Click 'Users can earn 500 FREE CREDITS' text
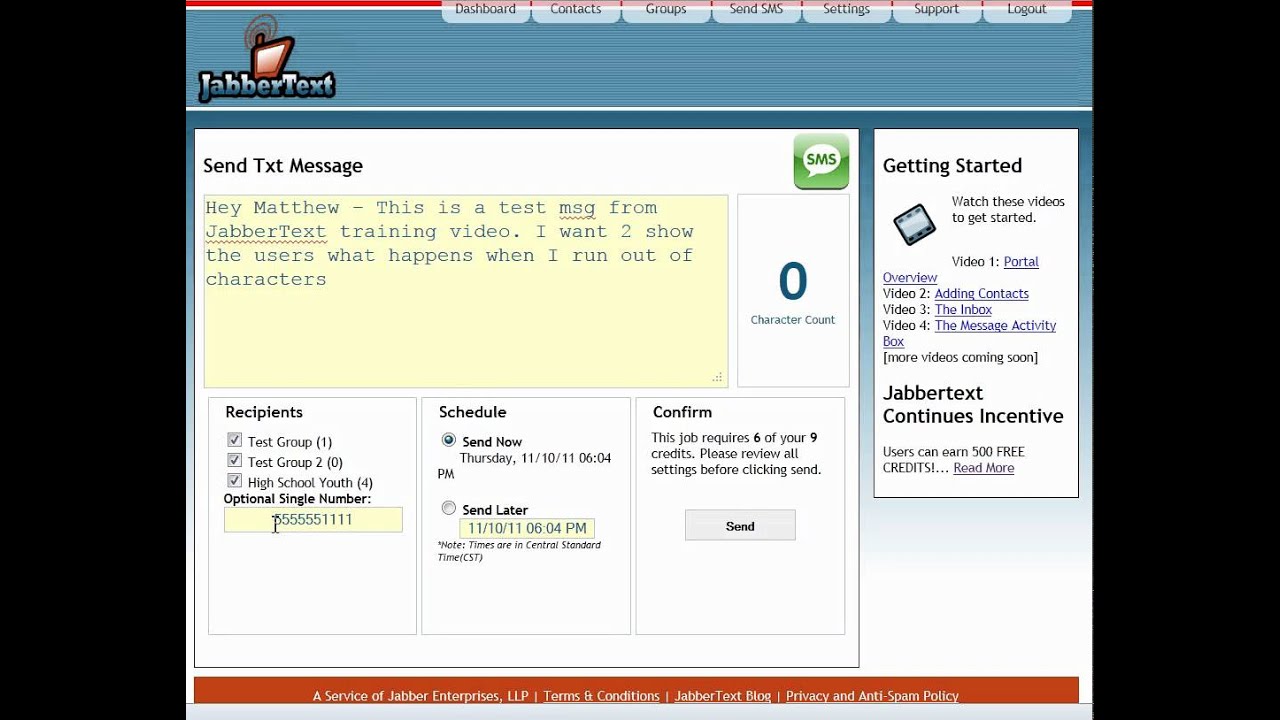The width and height of the screenshot is (1280, 720). pos(953,460)
